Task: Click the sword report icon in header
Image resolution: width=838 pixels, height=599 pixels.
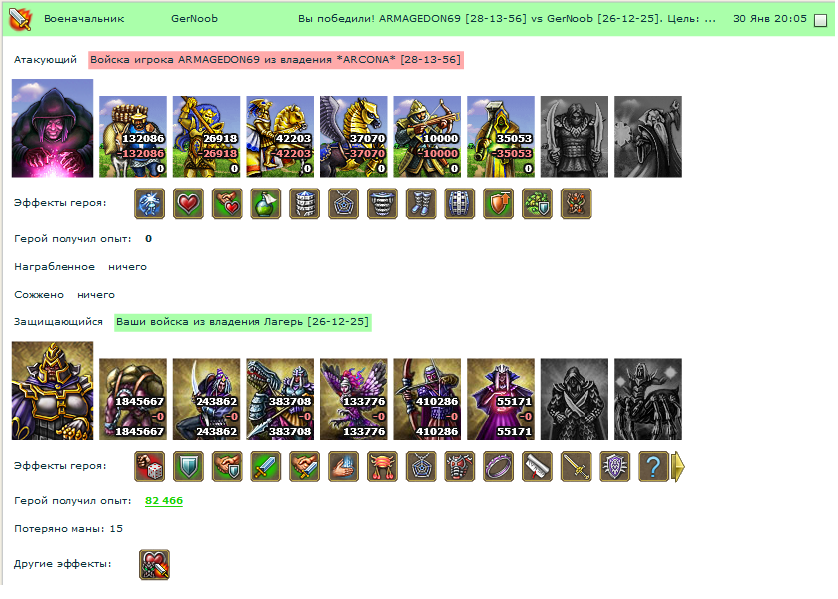Action: coord(20,19)
